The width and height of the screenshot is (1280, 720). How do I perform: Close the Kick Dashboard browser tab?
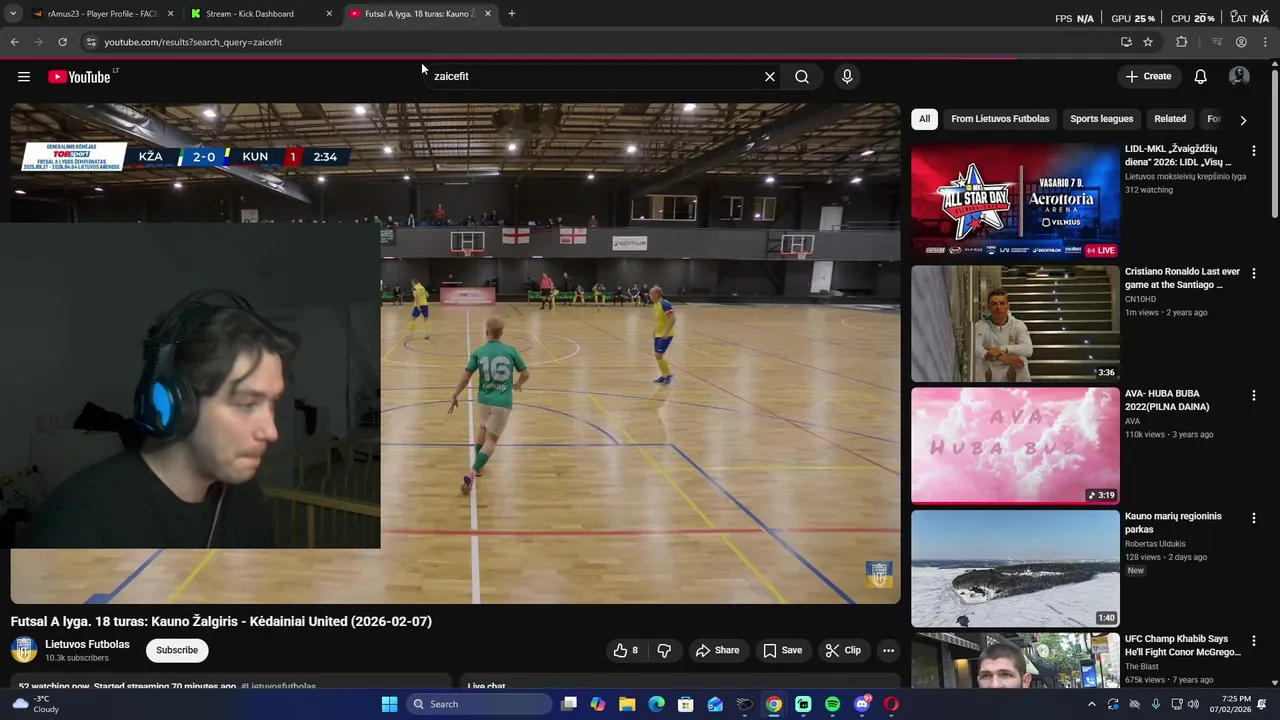(329, 14)
